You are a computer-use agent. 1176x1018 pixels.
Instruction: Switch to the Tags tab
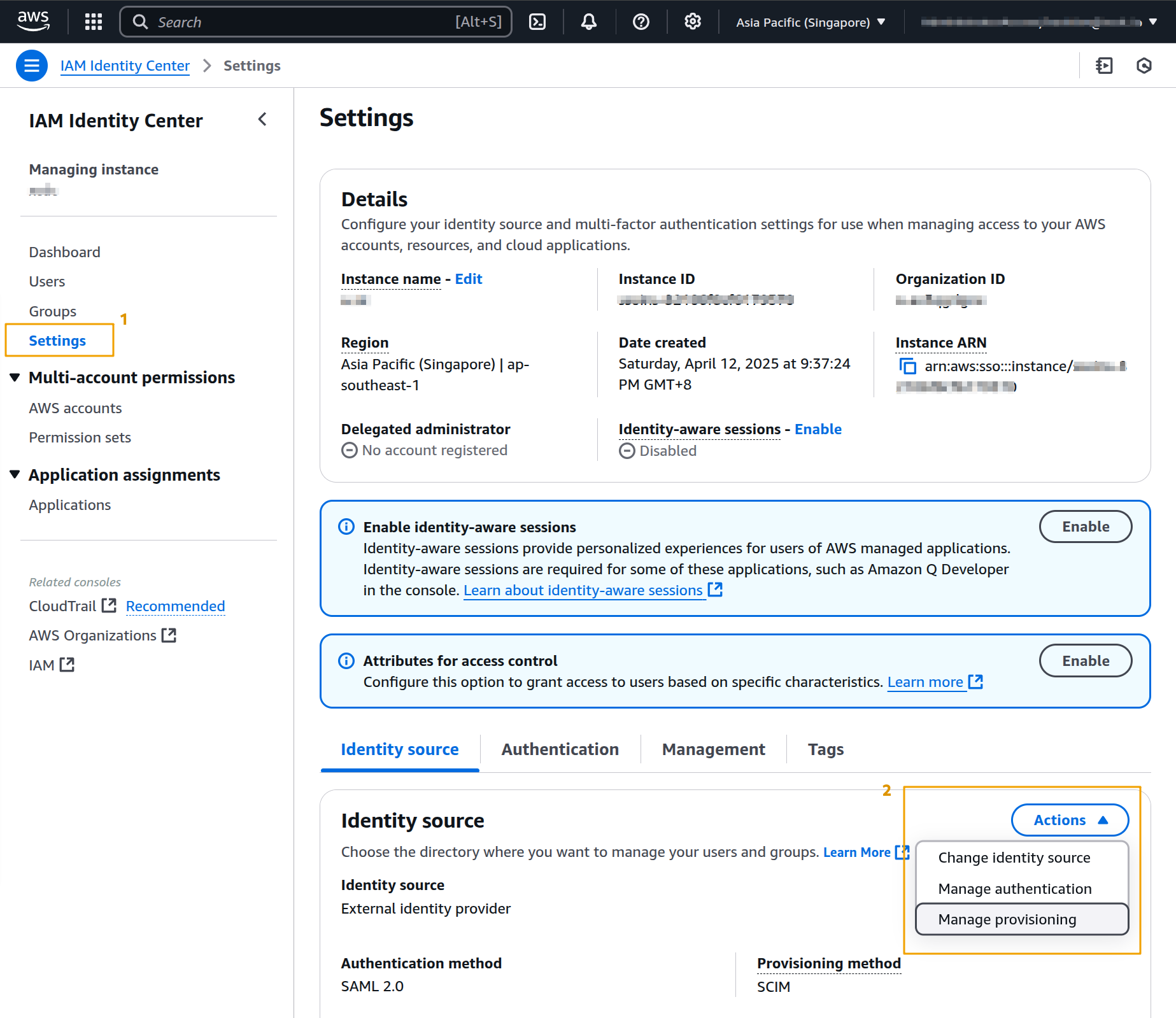coord(826,749)
